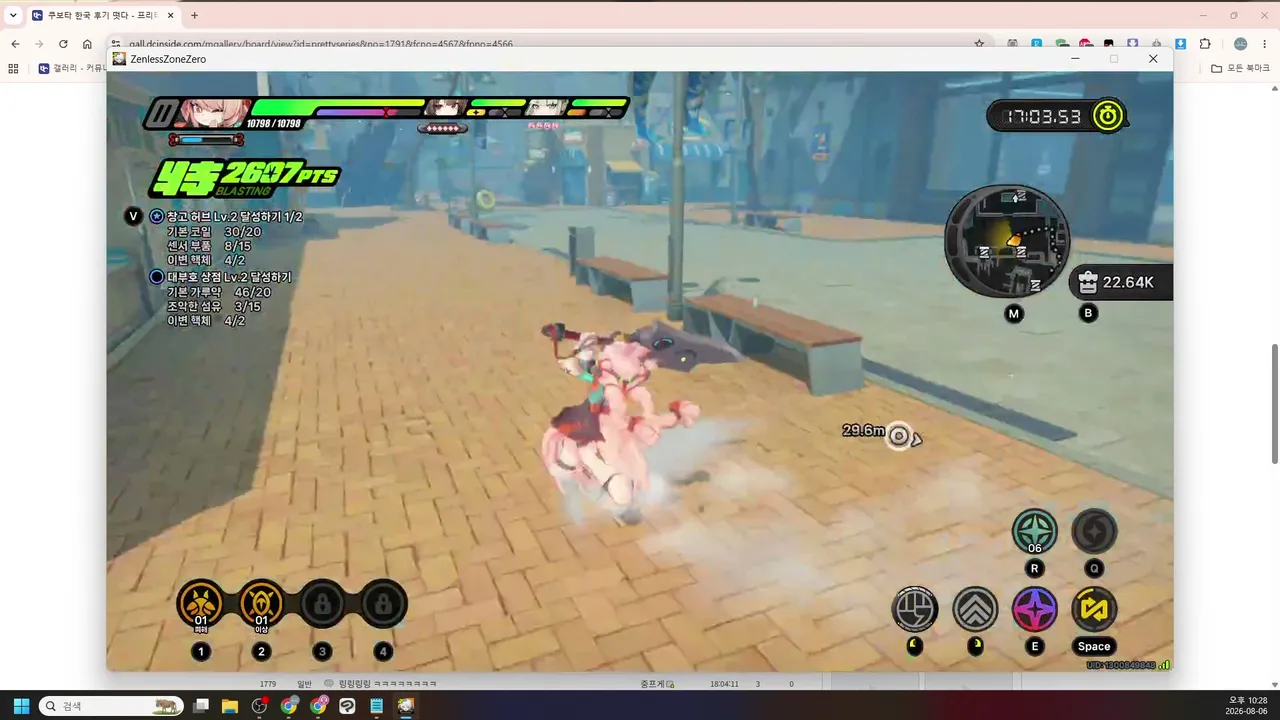Open the Chrome three-dot menu

pos(1265,44)
